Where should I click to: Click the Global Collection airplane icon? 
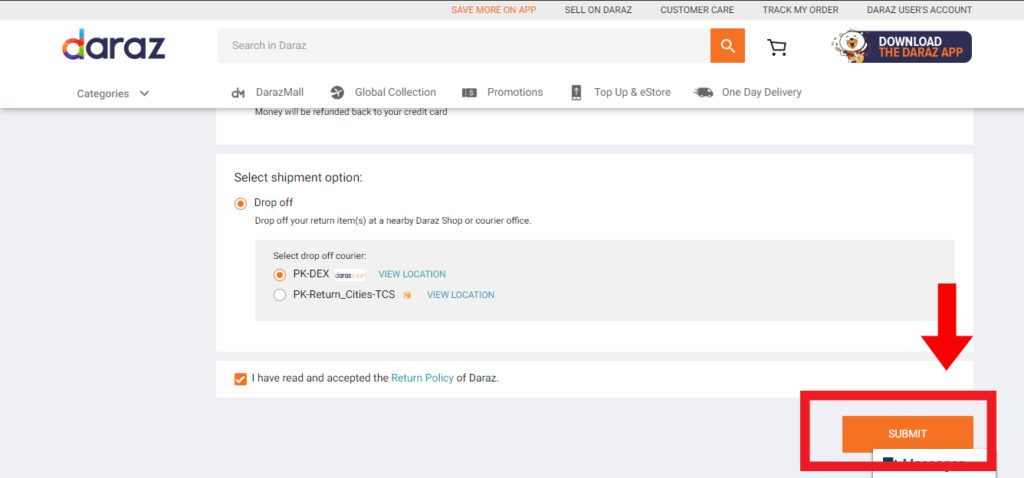(x=337, y=92)
